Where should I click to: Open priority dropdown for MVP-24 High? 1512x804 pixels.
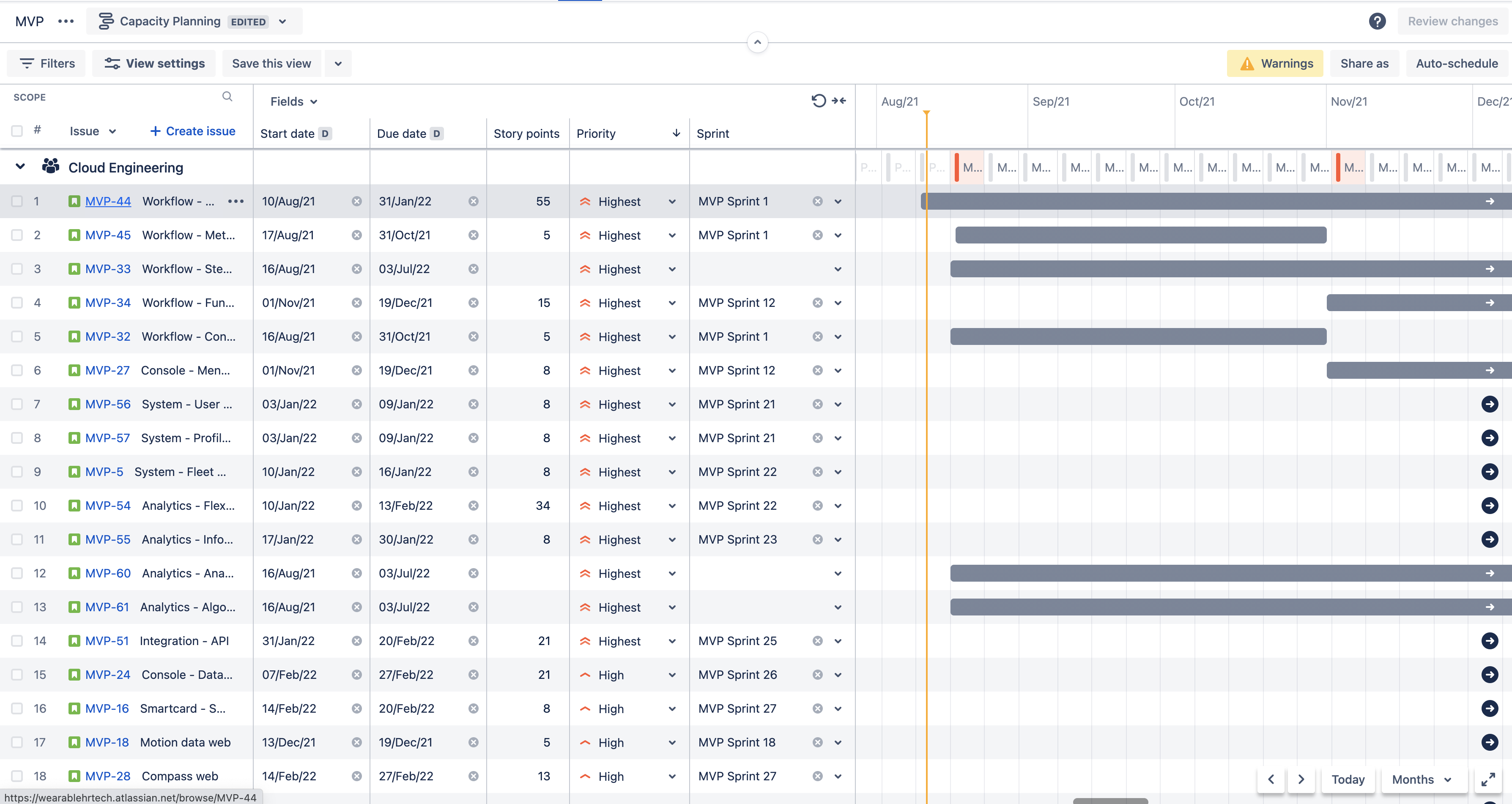[672, 675]
